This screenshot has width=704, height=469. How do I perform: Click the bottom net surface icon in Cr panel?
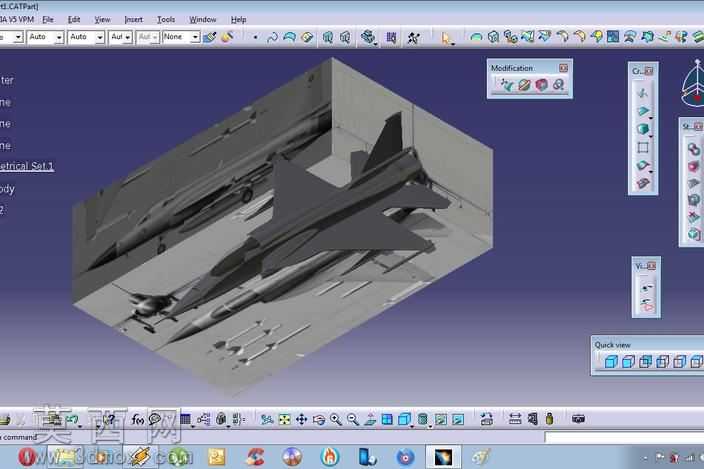[x=642, y=183]
